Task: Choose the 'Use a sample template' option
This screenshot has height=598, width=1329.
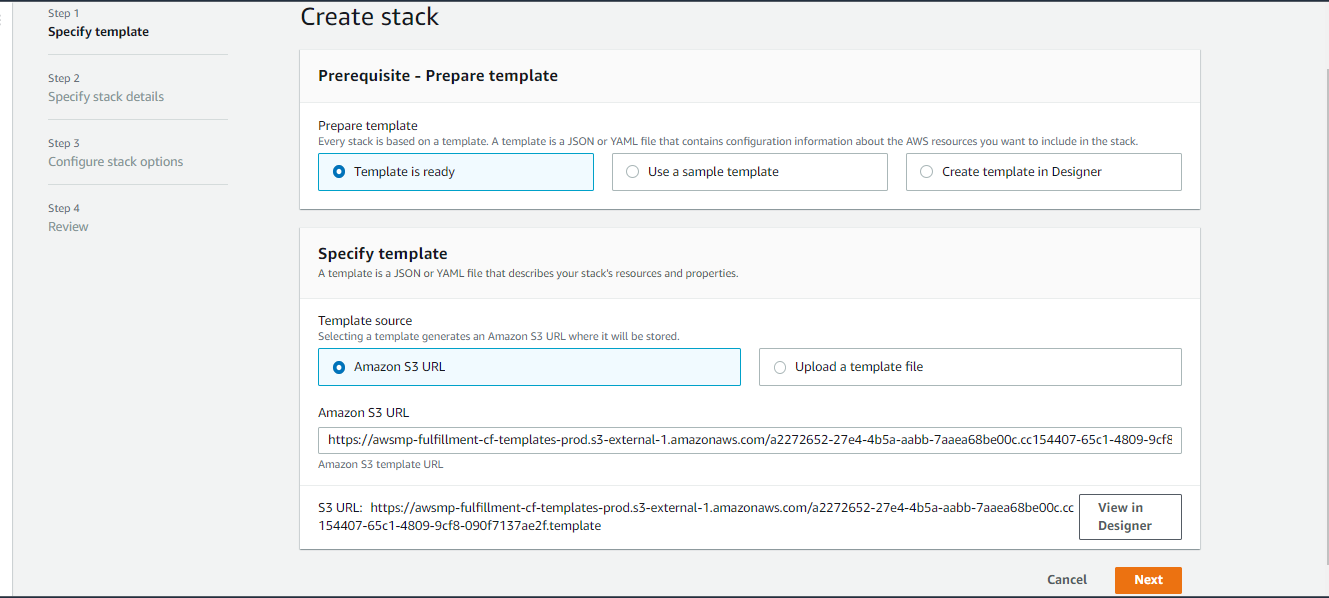Action: click(633, 172)
